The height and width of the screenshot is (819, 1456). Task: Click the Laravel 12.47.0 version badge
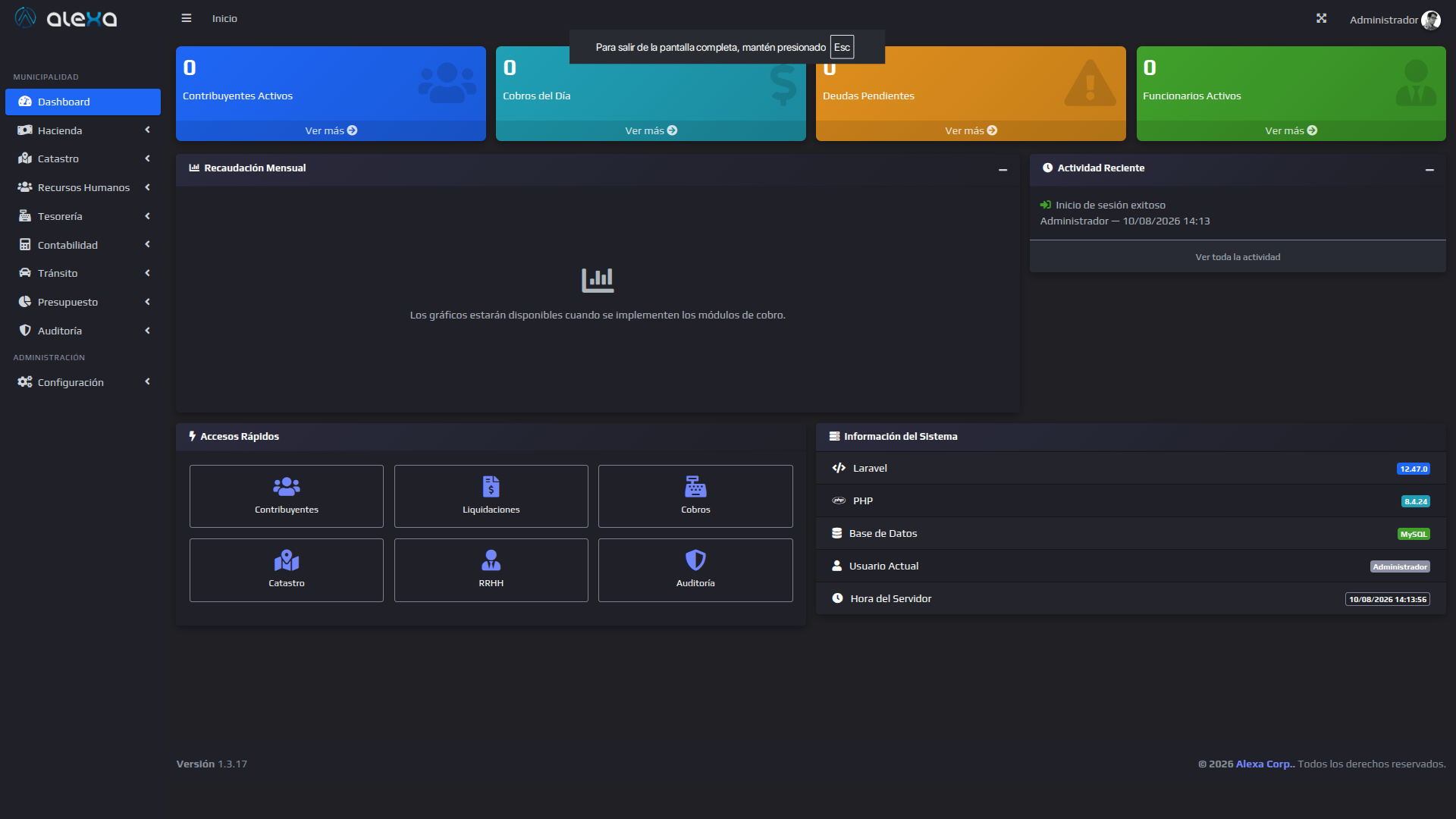[1414, 469]
